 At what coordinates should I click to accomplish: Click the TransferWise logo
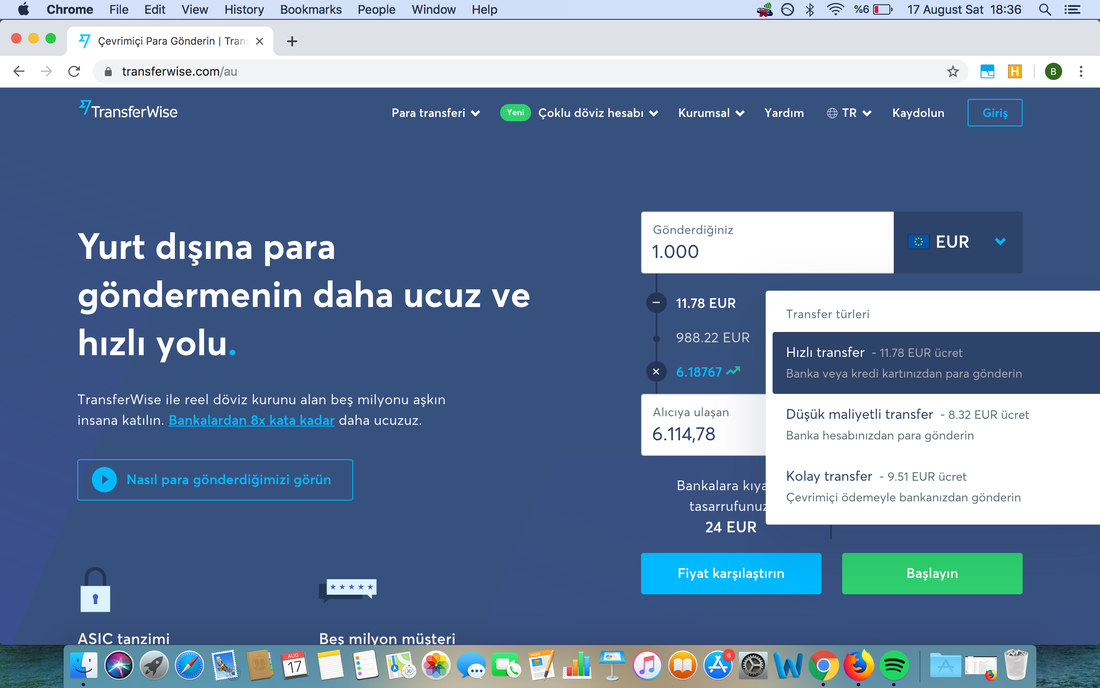128,111
